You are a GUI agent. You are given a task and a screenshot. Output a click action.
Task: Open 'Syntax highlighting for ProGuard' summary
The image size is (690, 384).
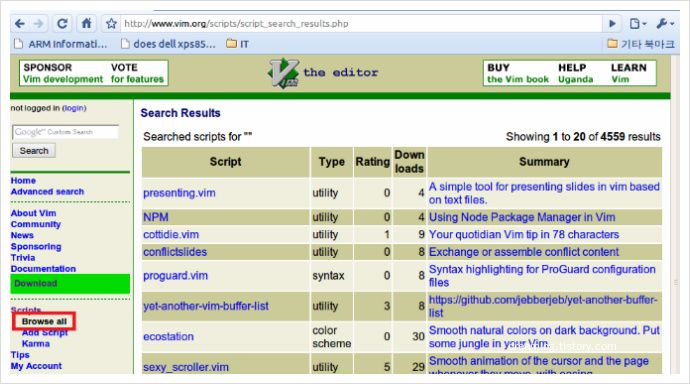click(542, 276)
